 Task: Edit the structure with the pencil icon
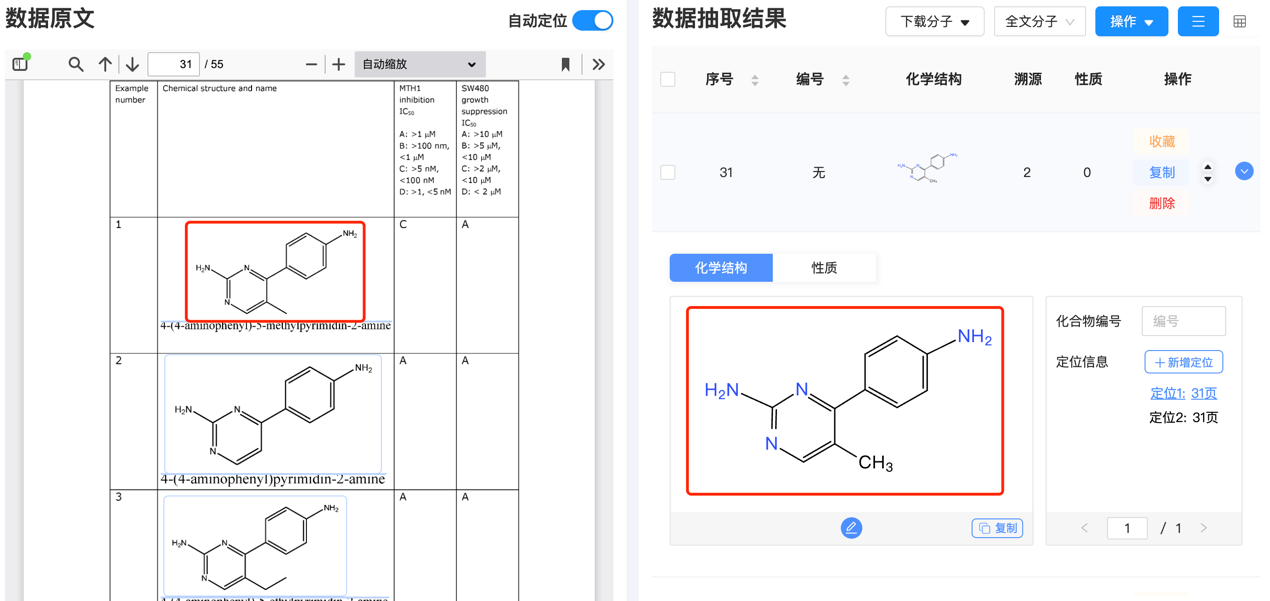click(x=851, y=527)
